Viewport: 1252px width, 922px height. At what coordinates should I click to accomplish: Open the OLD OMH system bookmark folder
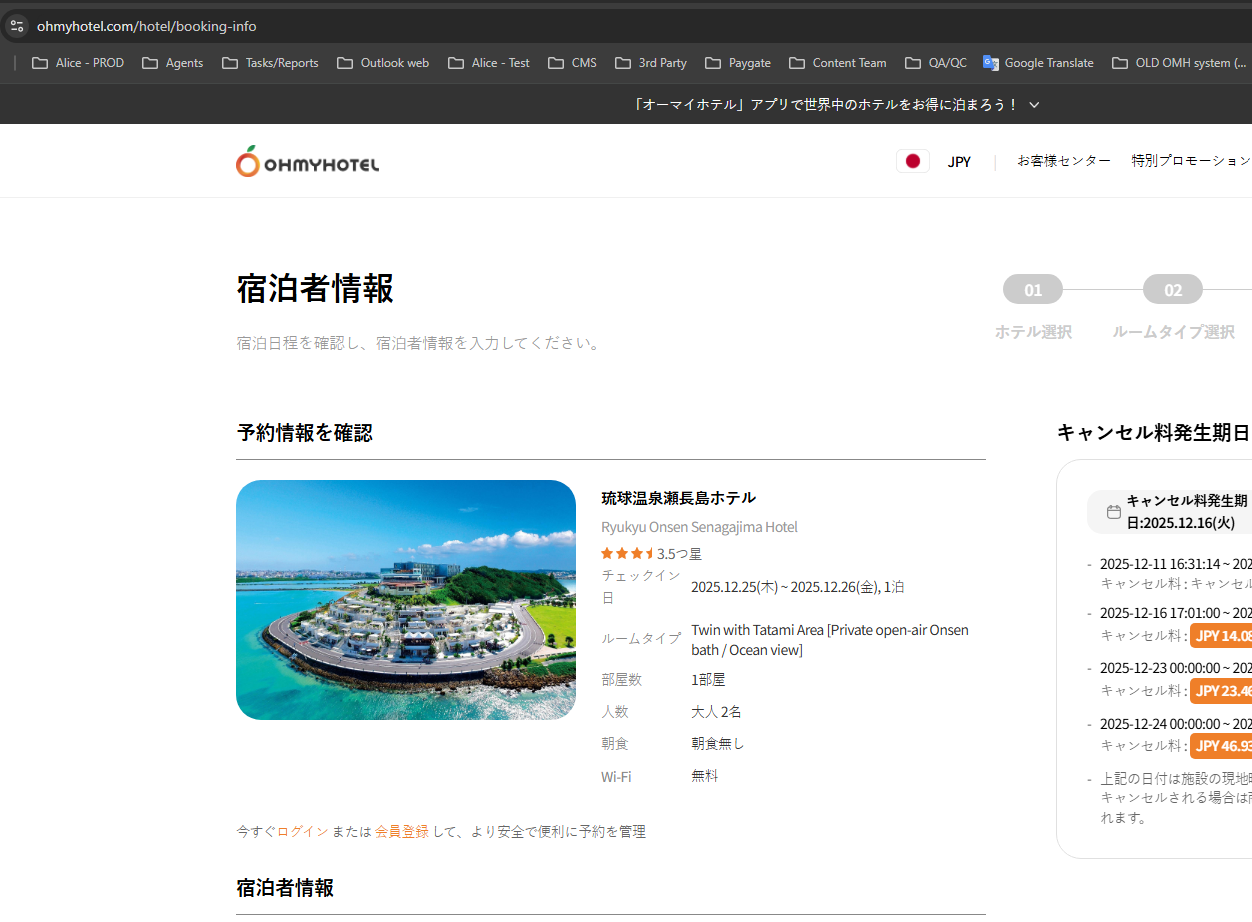tap(1180, 63)
